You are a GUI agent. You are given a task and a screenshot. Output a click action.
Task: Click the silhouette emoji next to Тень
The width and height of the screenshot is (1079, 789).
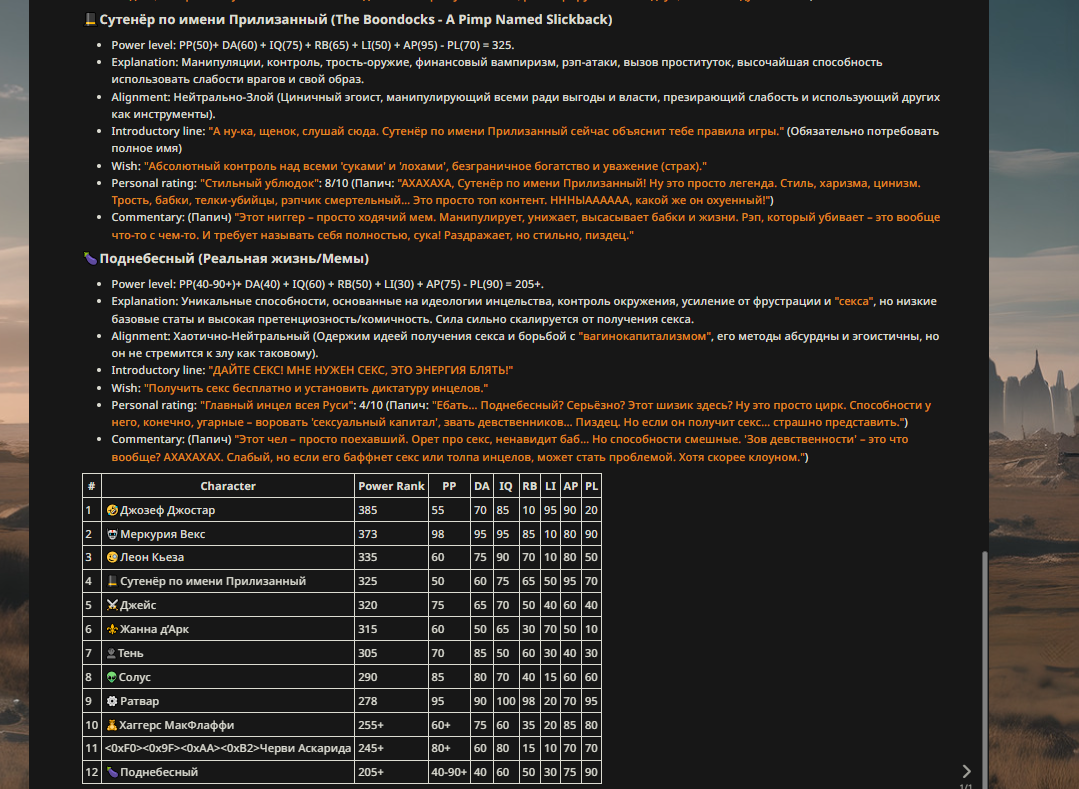point(111,653)
